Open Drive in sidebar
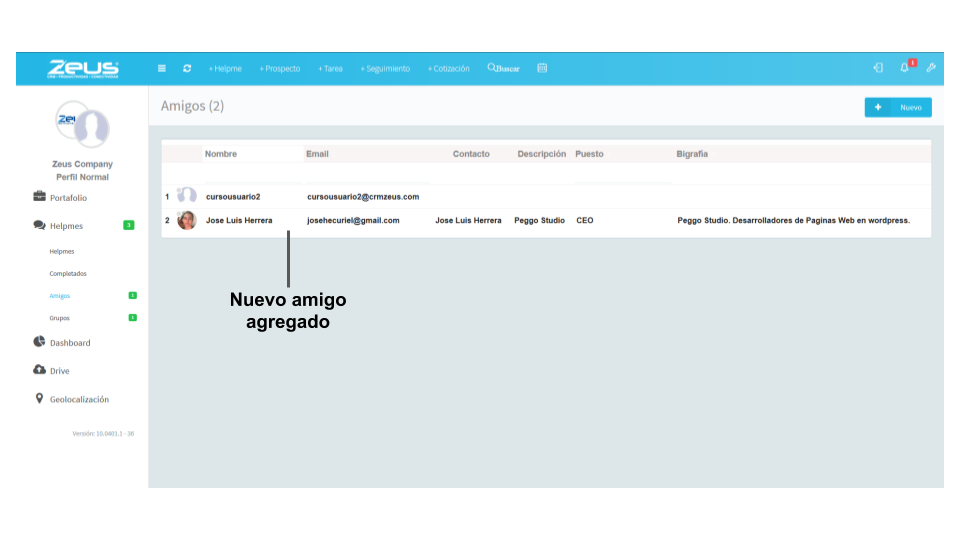Image resolution: width=960 pixels, height=540 pixels. tap(59, 371)
